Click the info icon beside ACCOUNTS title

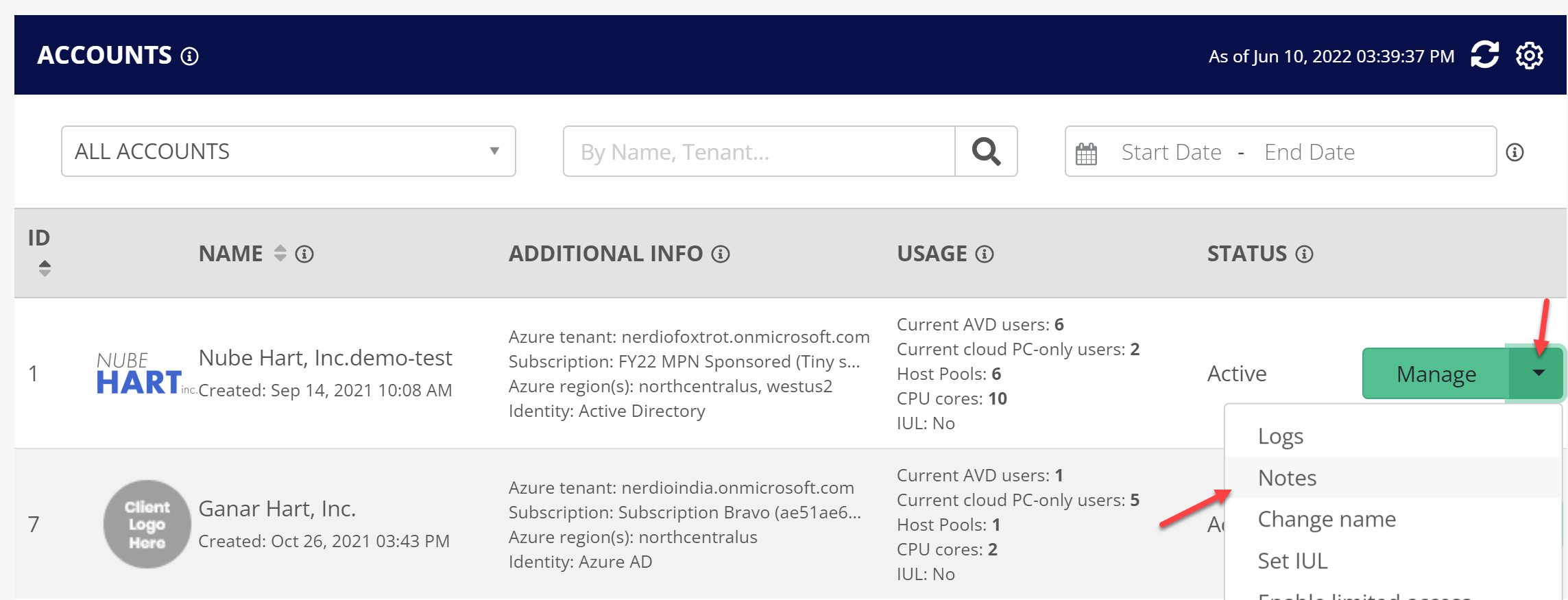pos(190,56)
